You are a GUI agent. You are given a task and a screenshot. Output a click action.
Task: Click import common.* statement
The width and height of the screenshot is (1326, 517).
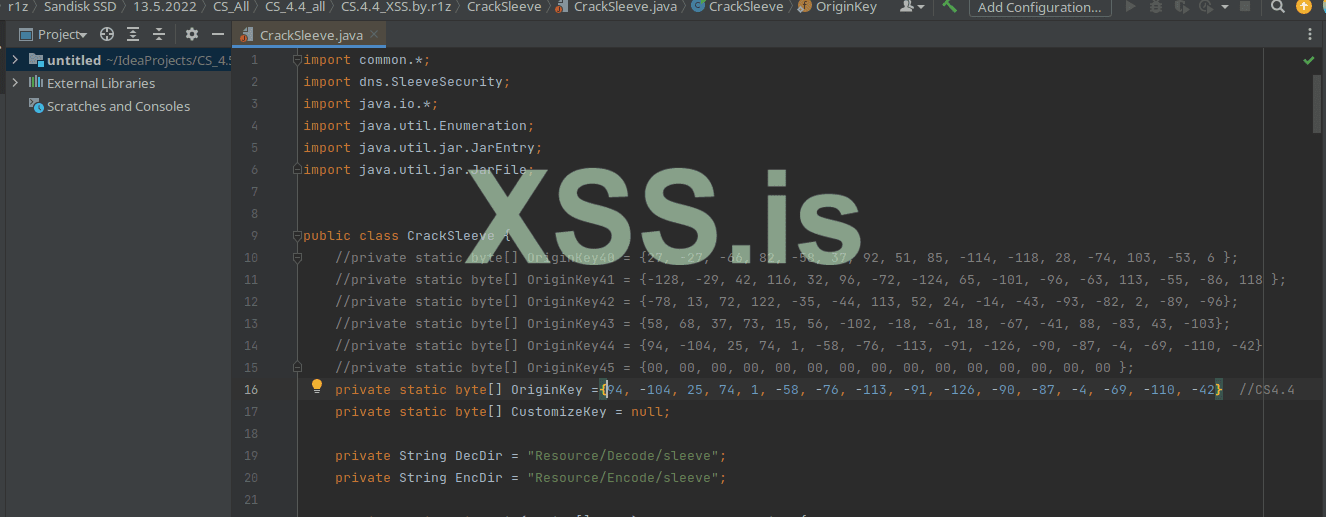(367, 60)
